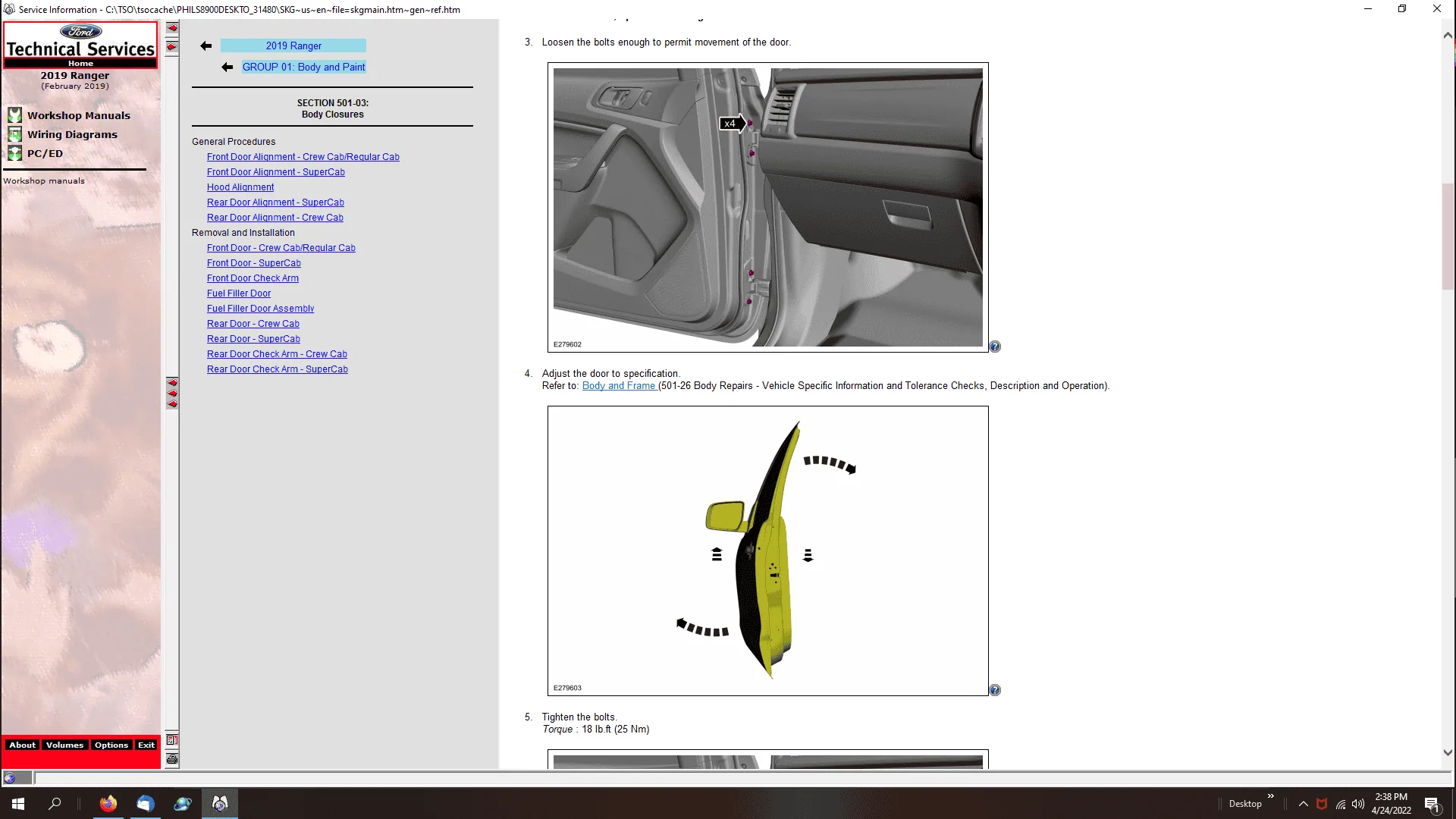Click the Desktop toolbar label in taskbar

click(1245, 804)
